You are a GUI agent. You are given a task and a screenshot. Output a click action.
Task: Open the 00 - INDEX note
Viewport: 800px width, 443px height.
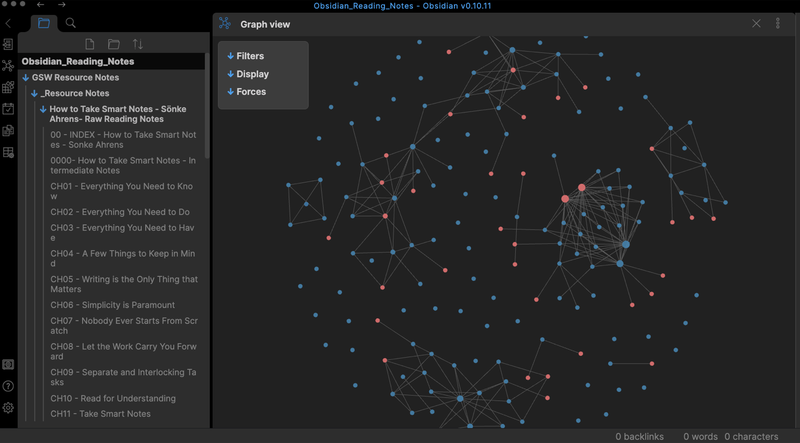point(123,140)
